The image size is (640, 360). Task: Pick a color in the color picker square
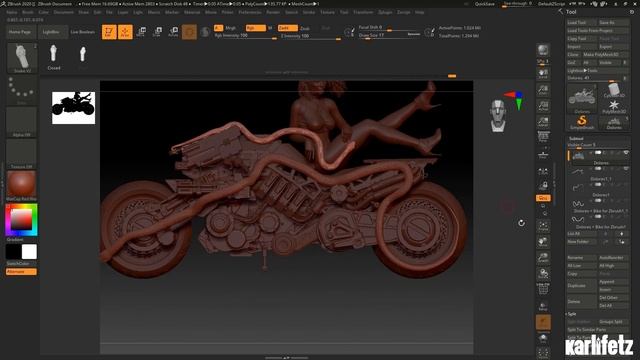click(21, 219)
